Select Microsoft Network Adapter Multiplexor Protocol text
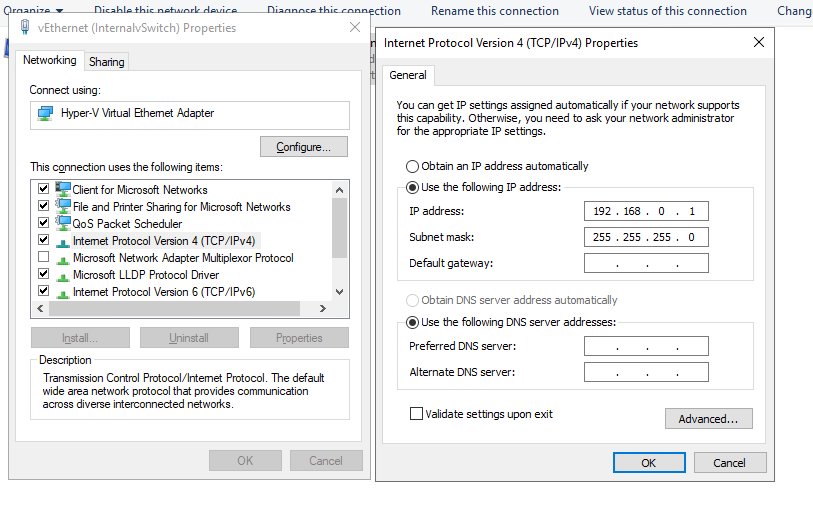Screen dimensions: 813x515 tap(183, 258)
